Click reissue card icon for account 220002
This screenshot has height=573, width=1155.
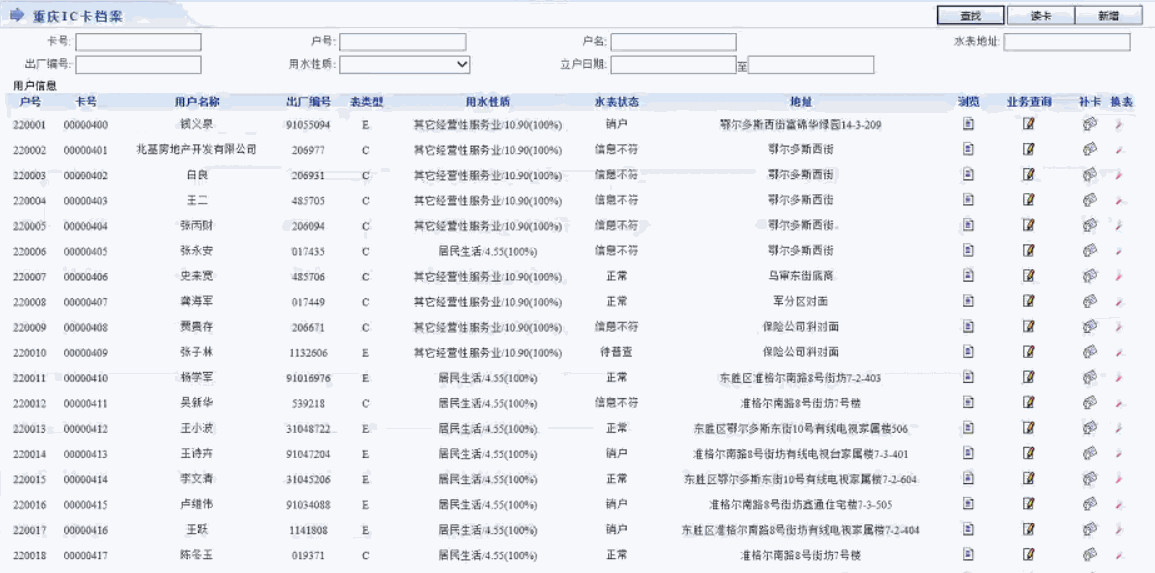[x=1089, y=149]
